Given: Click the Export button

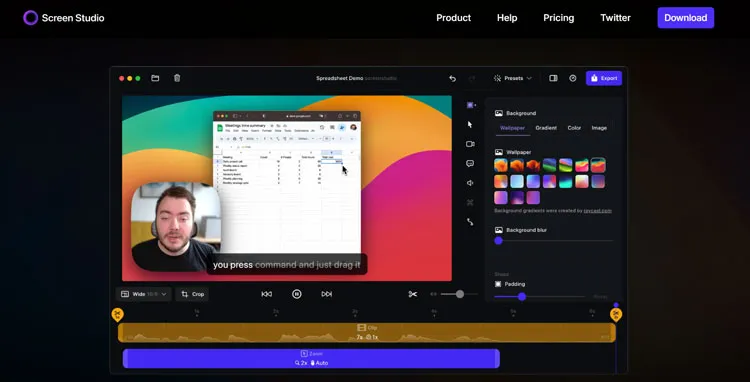Looking at the screenshot, I should point(604,78).
